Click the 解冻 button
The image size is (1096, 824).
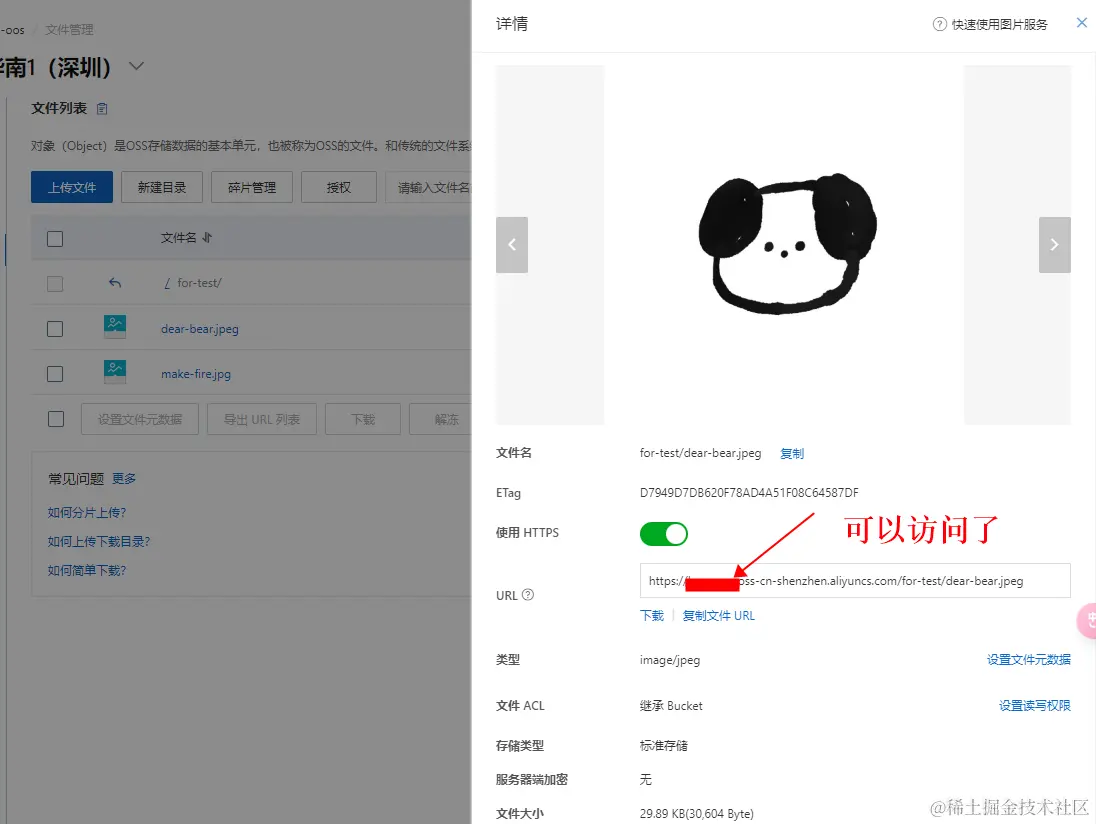(x=442, y=419)
